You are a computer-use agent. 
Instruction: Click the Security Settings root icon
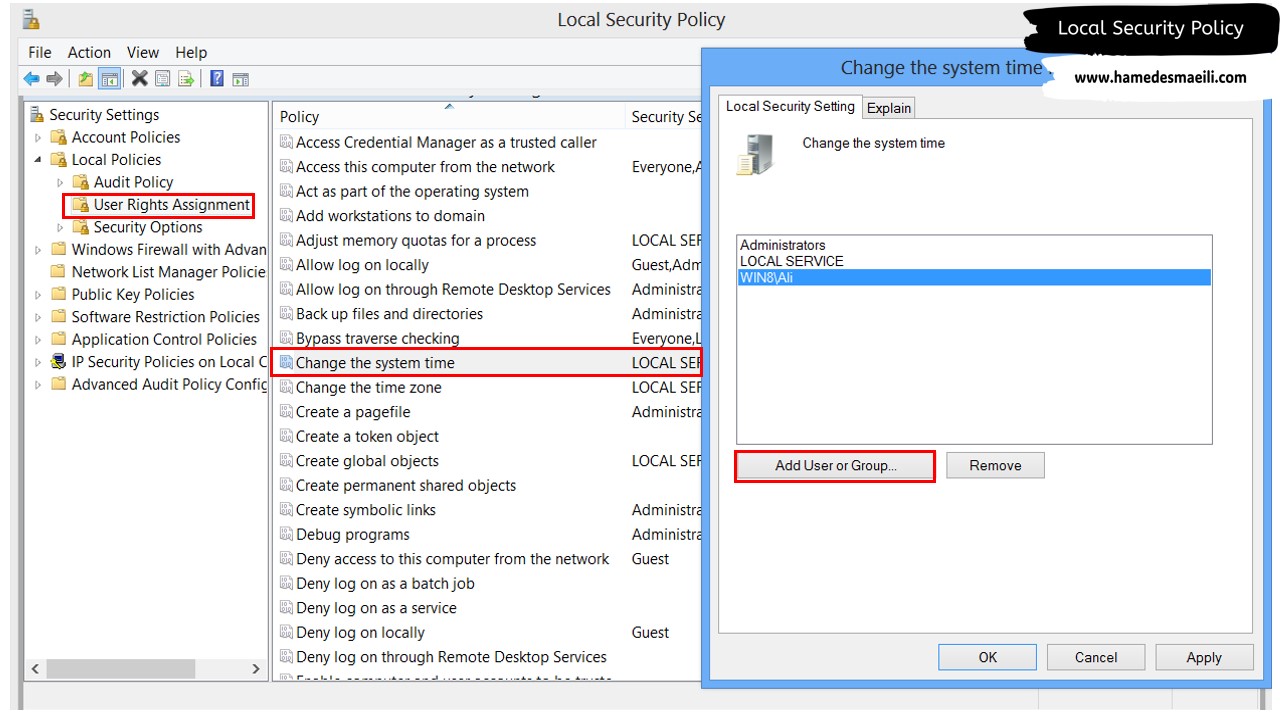[37, 114]
